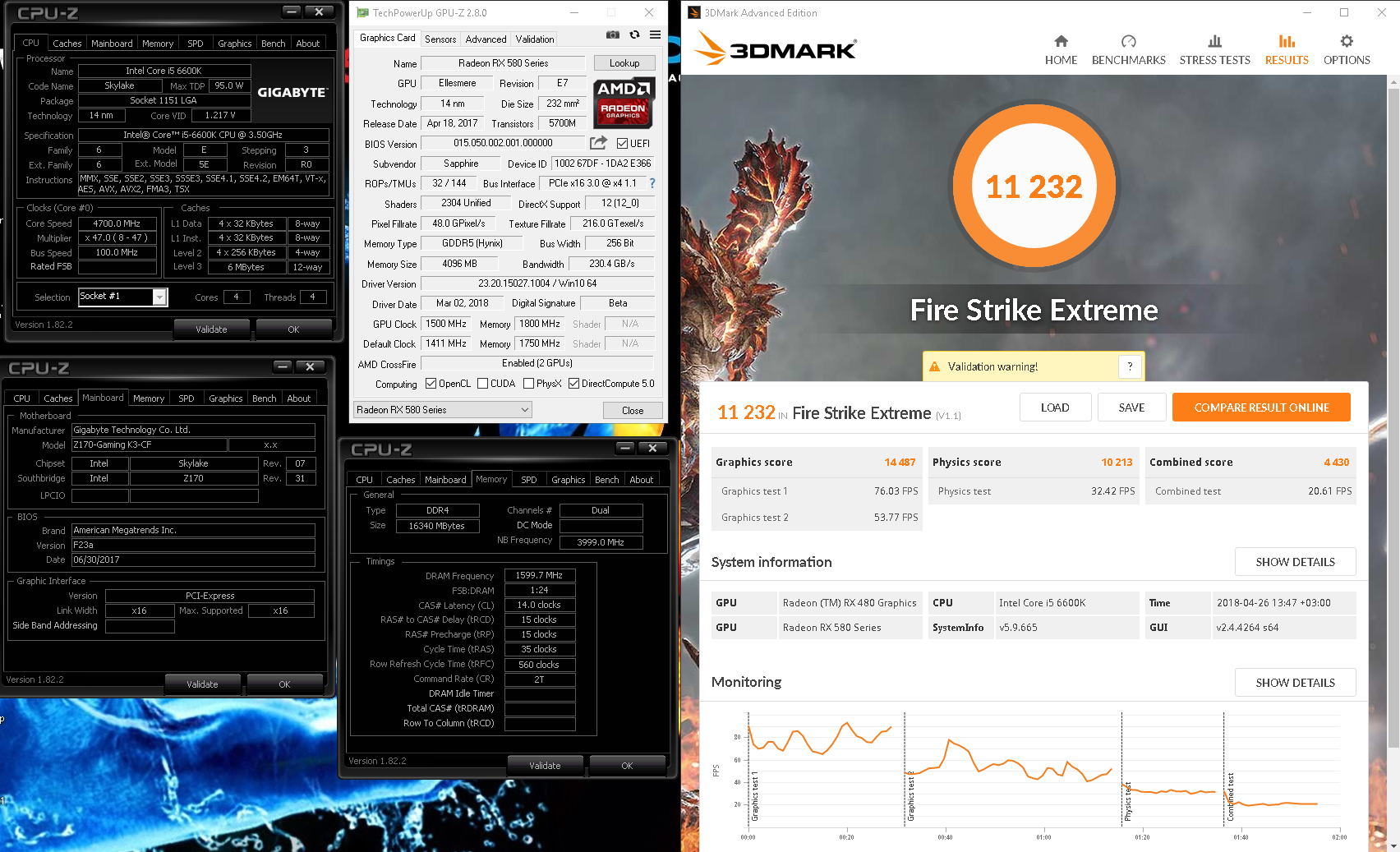Toggle OpenCL checkbox

click(x=431, y=384)
